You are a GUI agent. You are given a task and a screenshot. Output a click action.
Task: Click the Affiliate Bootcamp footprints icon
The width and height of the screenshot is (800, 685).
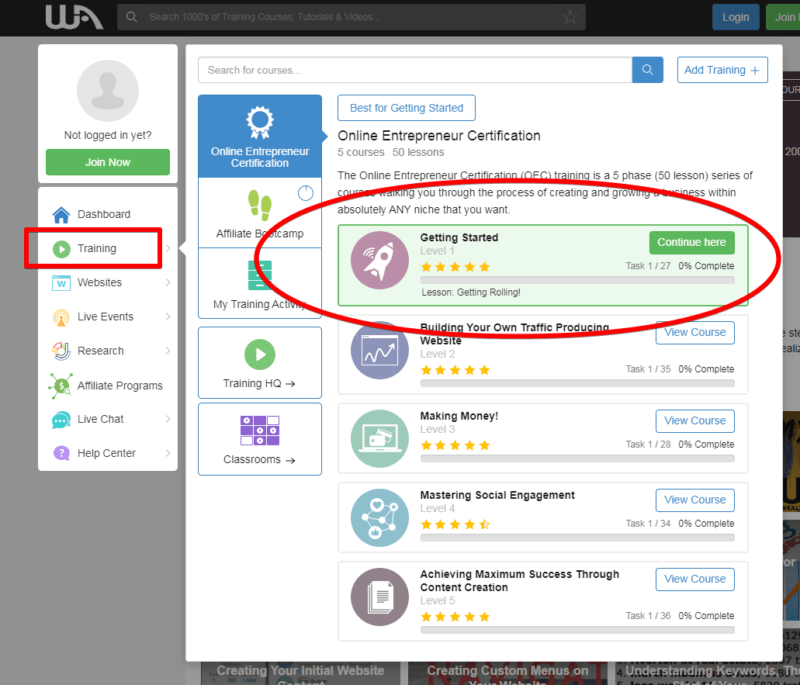(260, 205)
